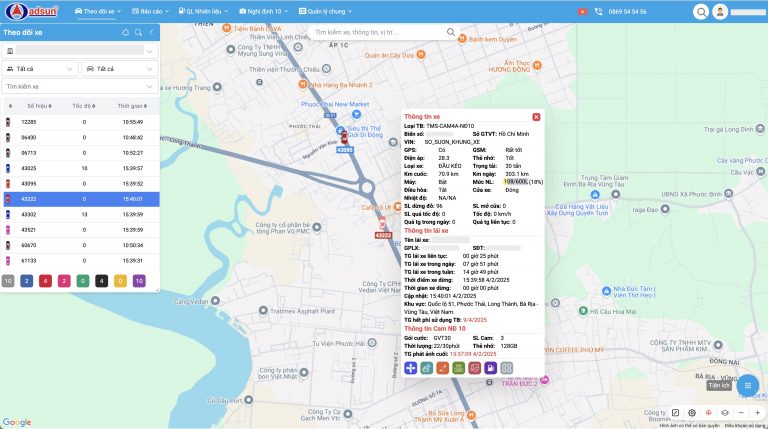The width and height of the screenshot is (768, 429).
Task: Close the Thông tin xe popup
Action: pos(536,117)
